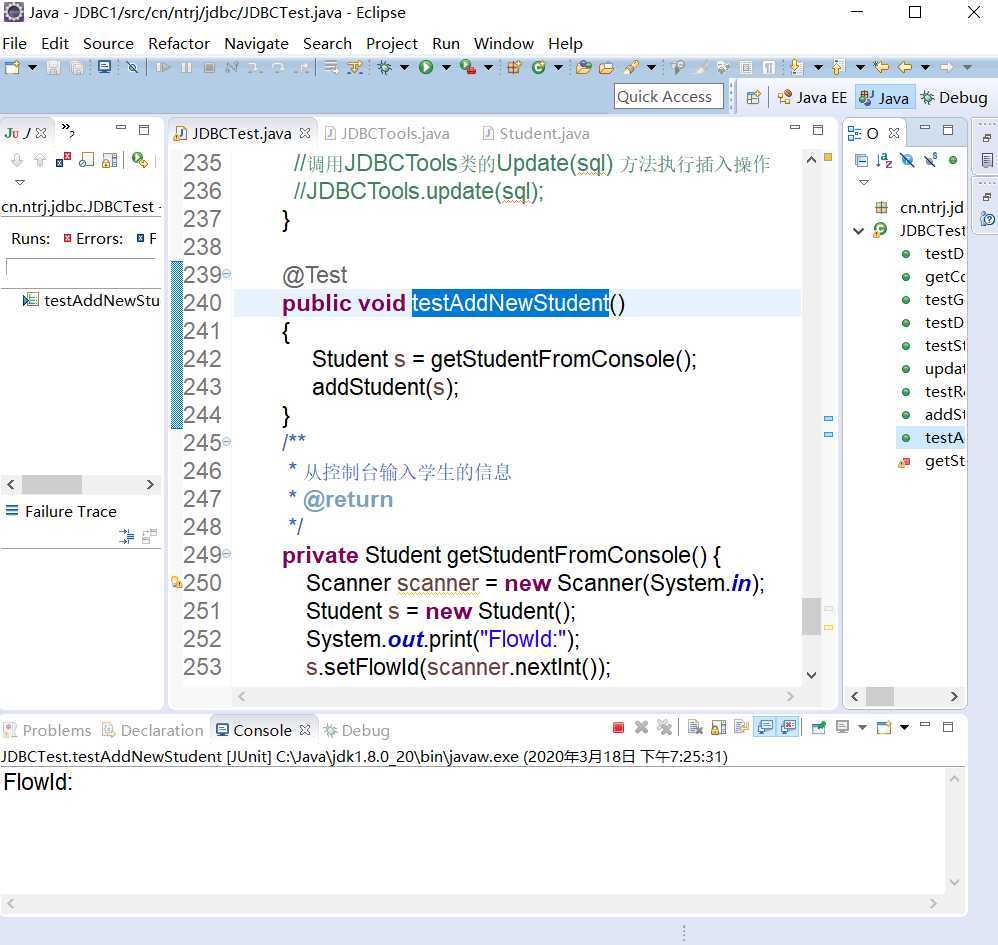
Task: Click the Skip All Breakpoints icon
Action: pyautogui.click(x=132, y=67)
